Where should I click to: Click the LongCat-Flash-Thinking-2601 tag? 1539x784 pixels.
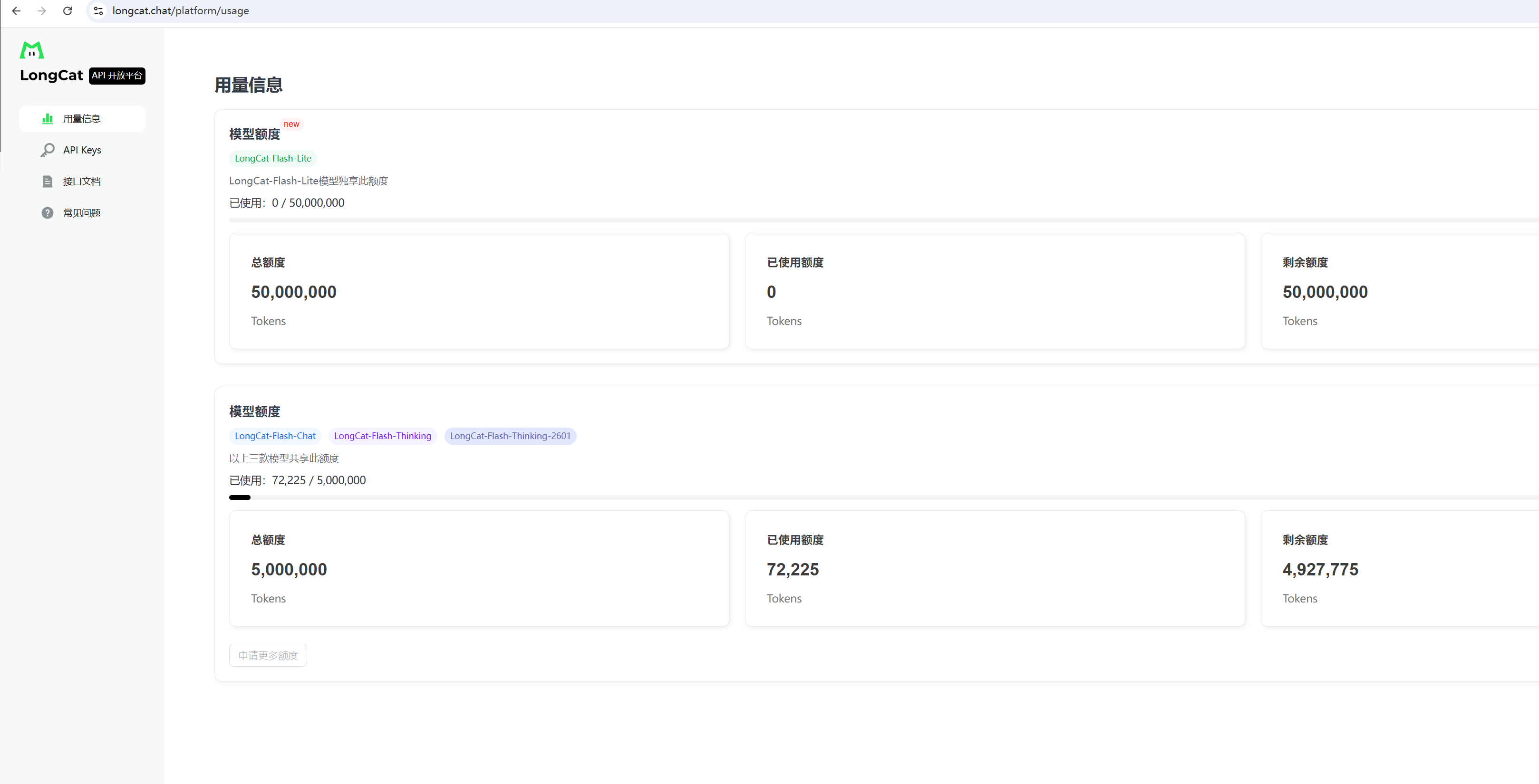pyautogui.click(x=510, y=436)
